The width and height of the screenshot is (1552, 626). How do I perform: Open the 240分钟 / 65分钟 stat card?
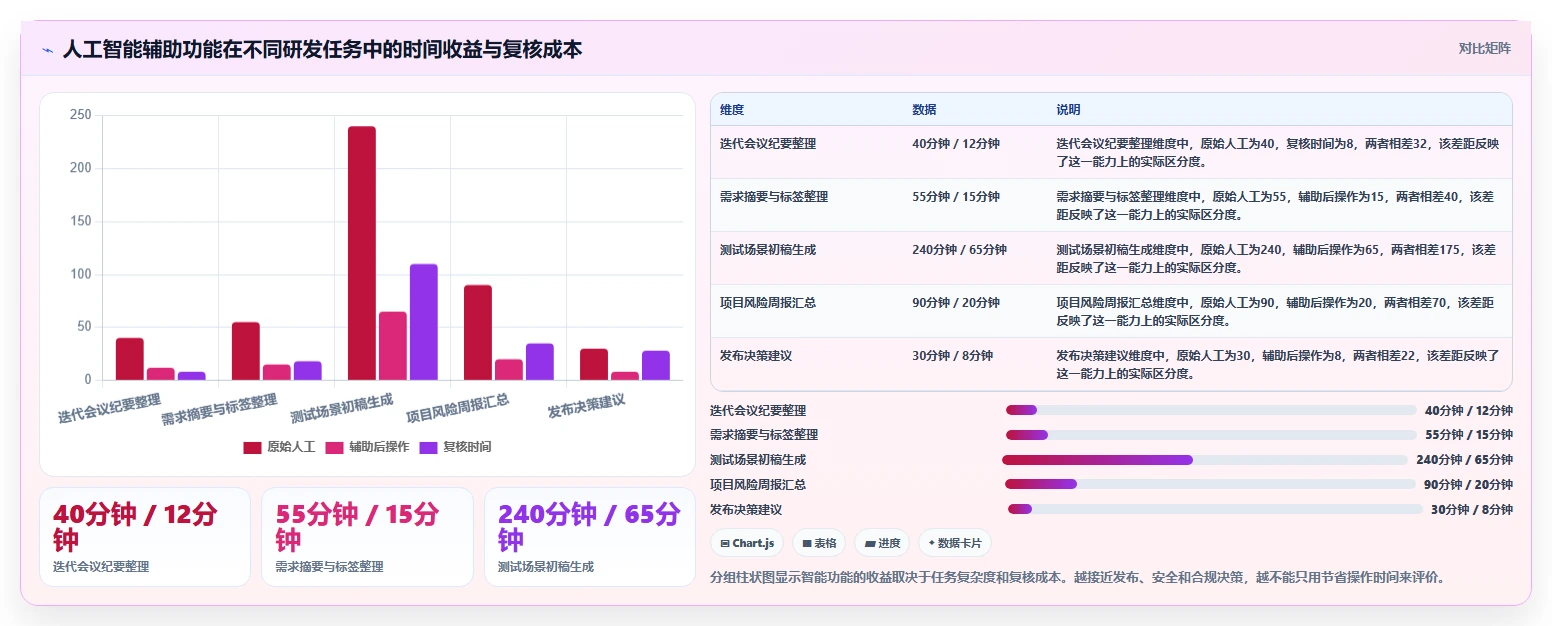pos(590,537)
